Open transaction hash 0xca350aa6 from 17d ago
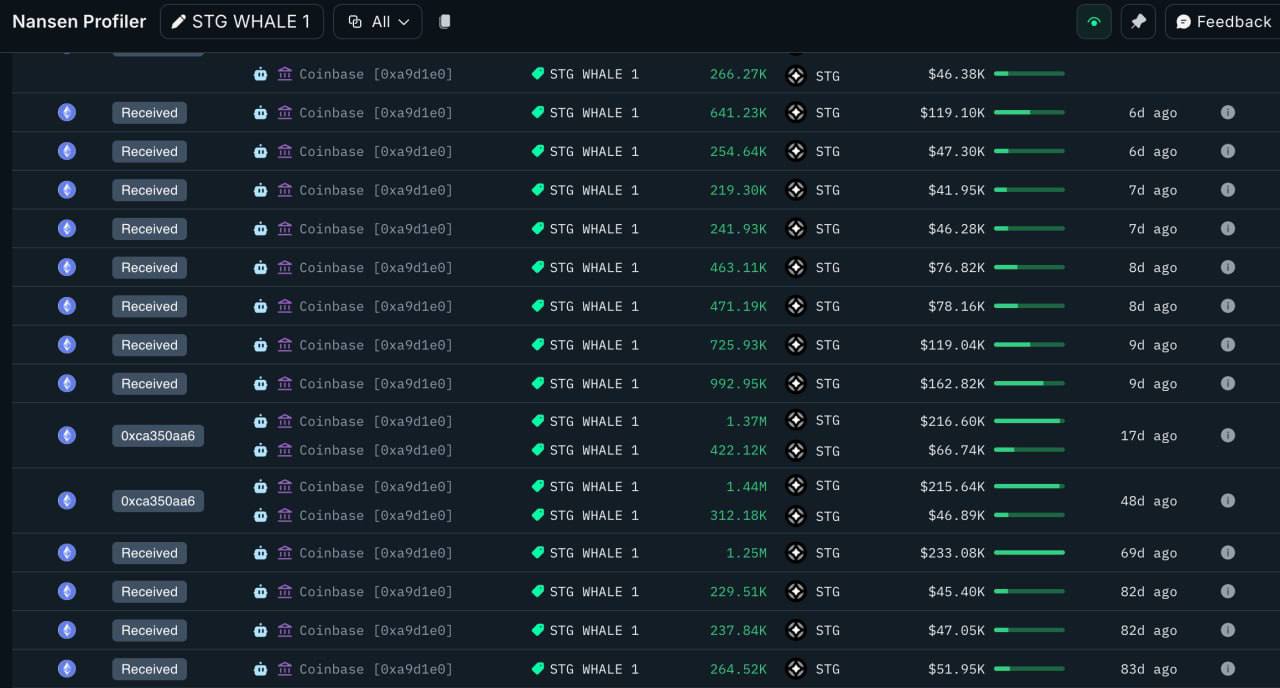 pyautogui.click(x=158, y=435)
